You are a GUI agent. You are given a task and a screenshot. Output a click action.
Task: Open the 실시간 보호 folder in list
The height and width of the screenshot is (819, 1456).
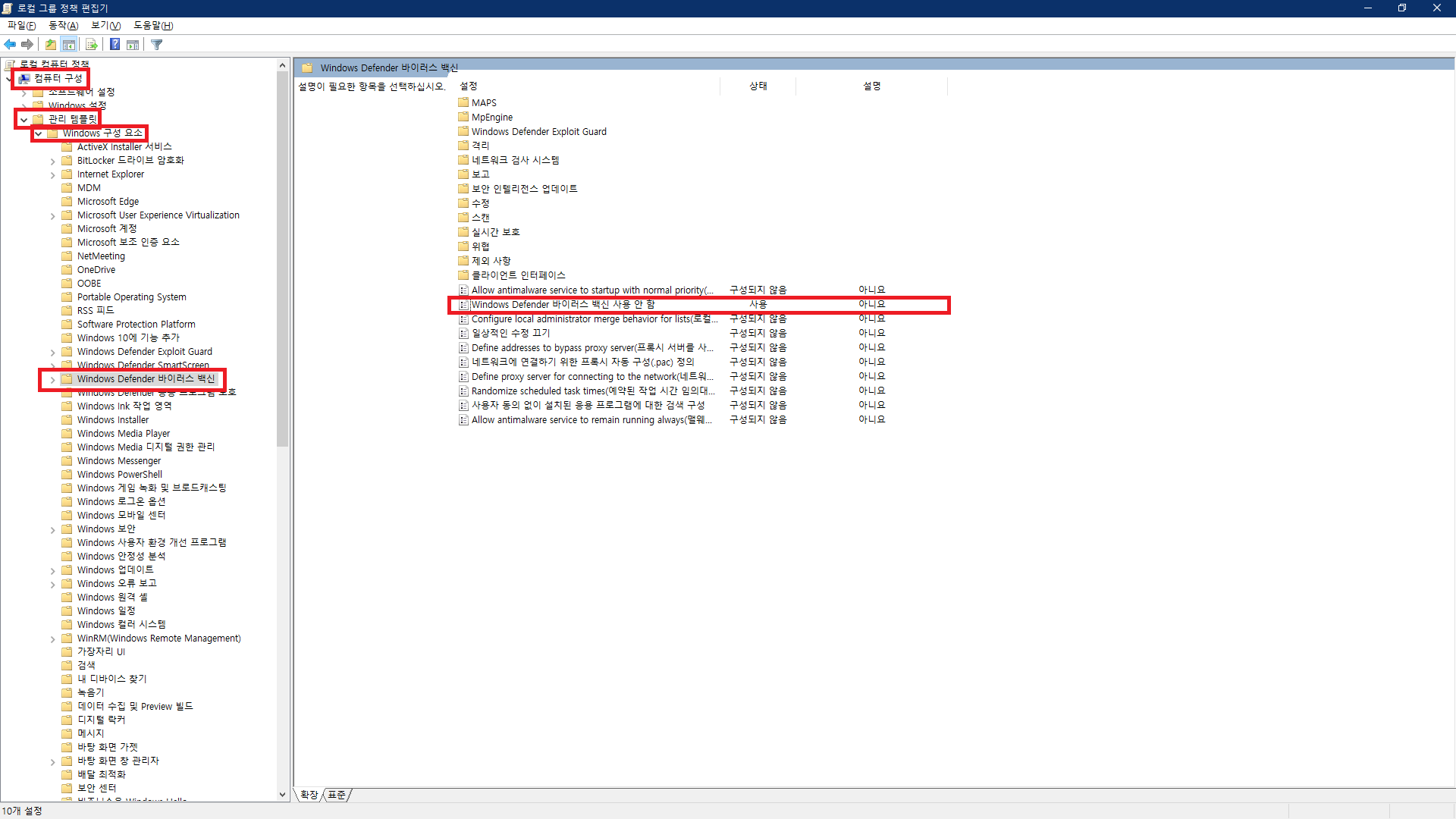[x=495, y=232]
